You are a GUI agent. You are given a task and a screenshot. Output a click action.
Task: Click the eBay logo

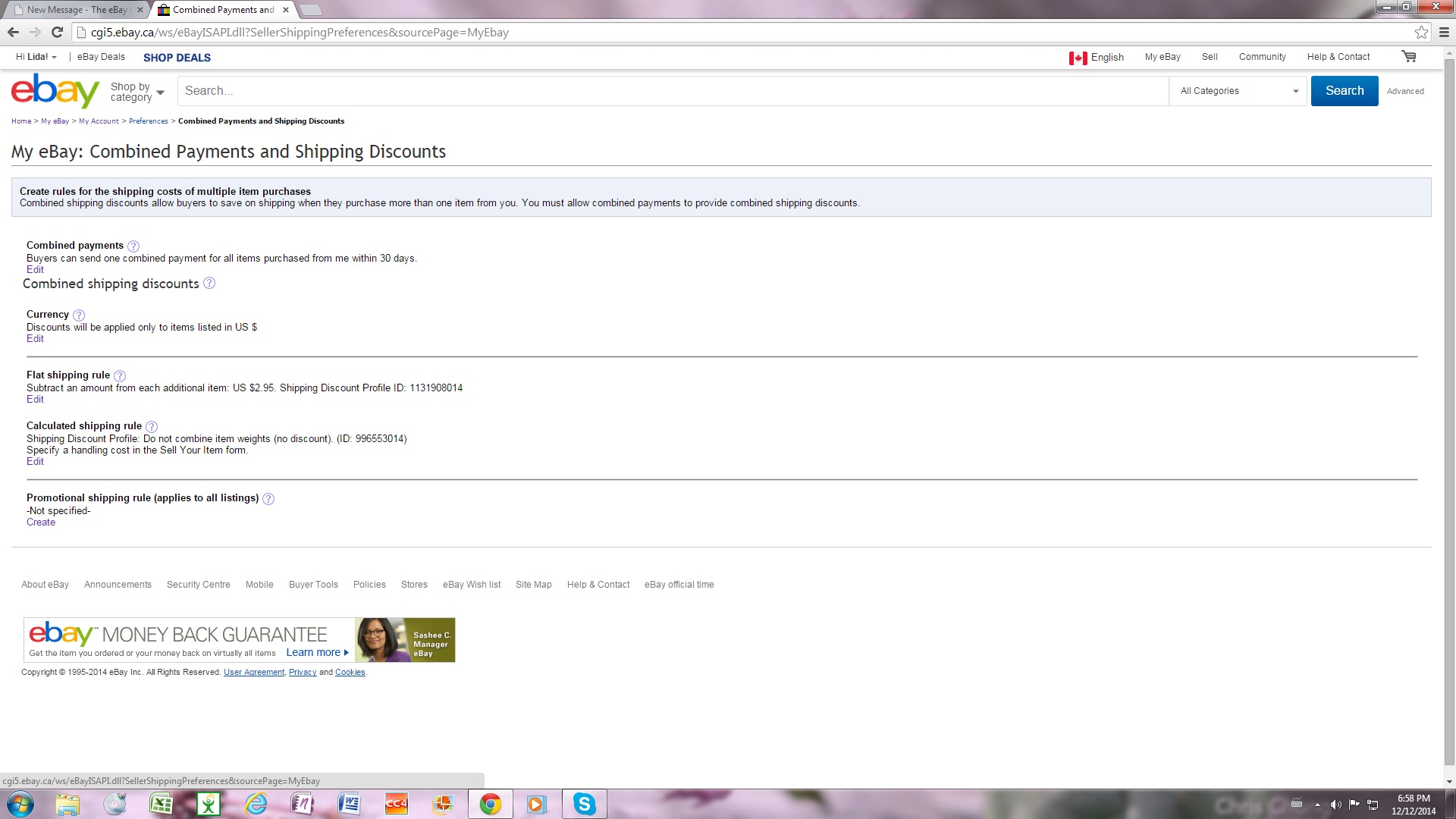click(55, 91)
